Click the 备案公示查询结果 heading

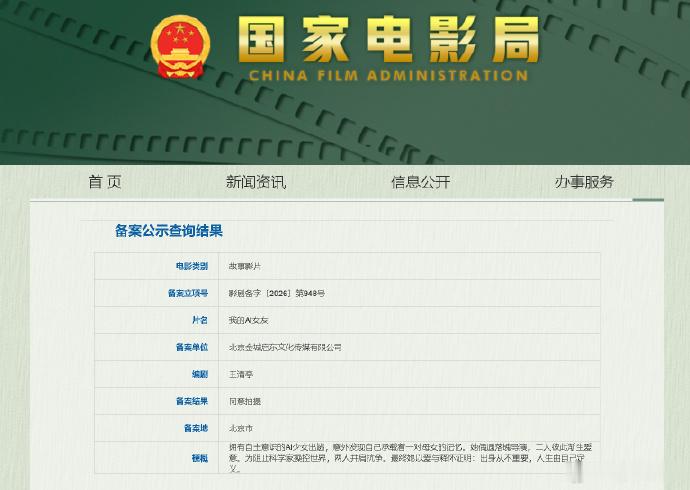(x=169, y=230)
